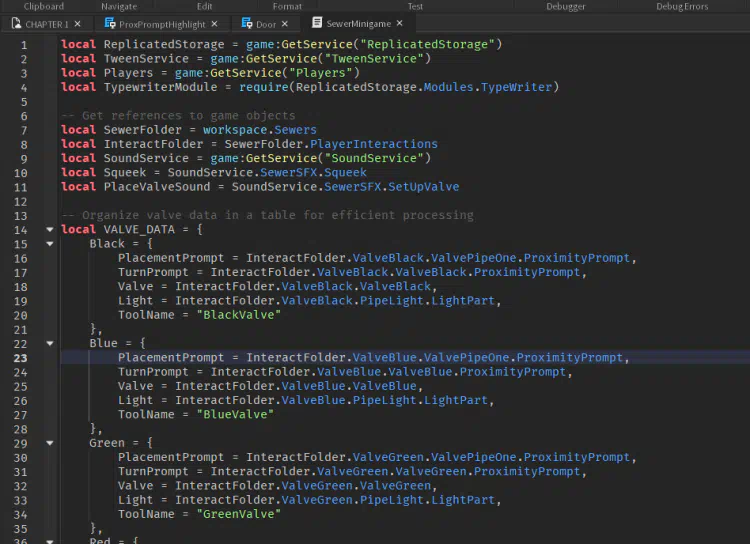Image resolution: width=750 pixels, height=544 pixels.
Task: Click the TypewriterModule variable on line 4
Action: [160, 87]
